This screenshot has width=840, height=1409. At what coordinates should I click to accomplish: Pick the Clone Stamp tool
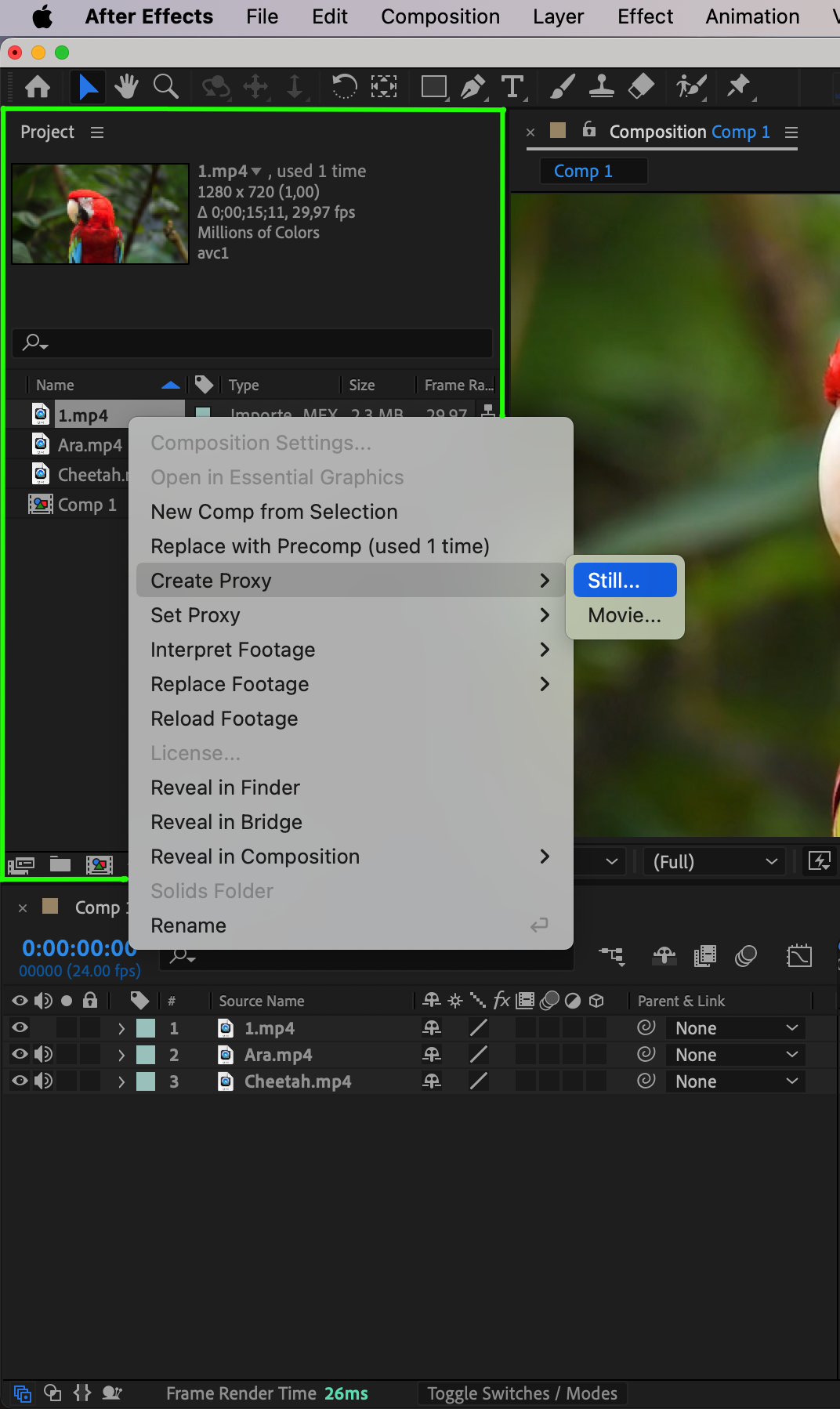pos(601,86)
